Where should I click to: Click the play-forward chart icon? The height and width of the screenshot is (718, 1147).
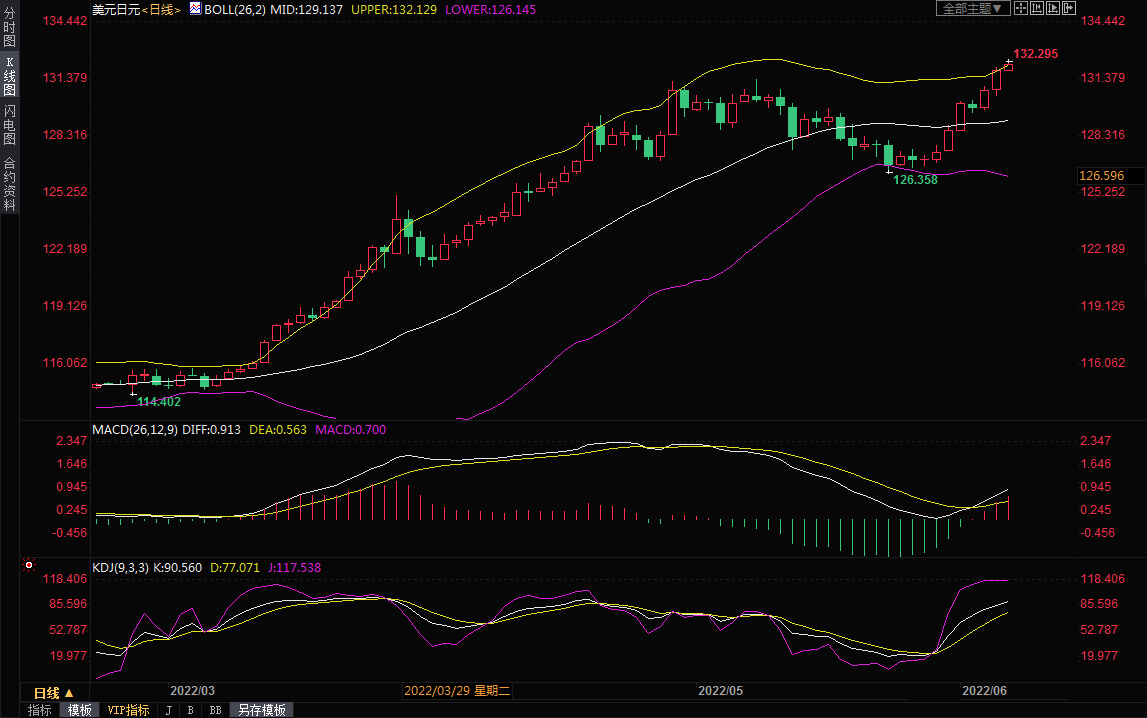pos(1053,8)
